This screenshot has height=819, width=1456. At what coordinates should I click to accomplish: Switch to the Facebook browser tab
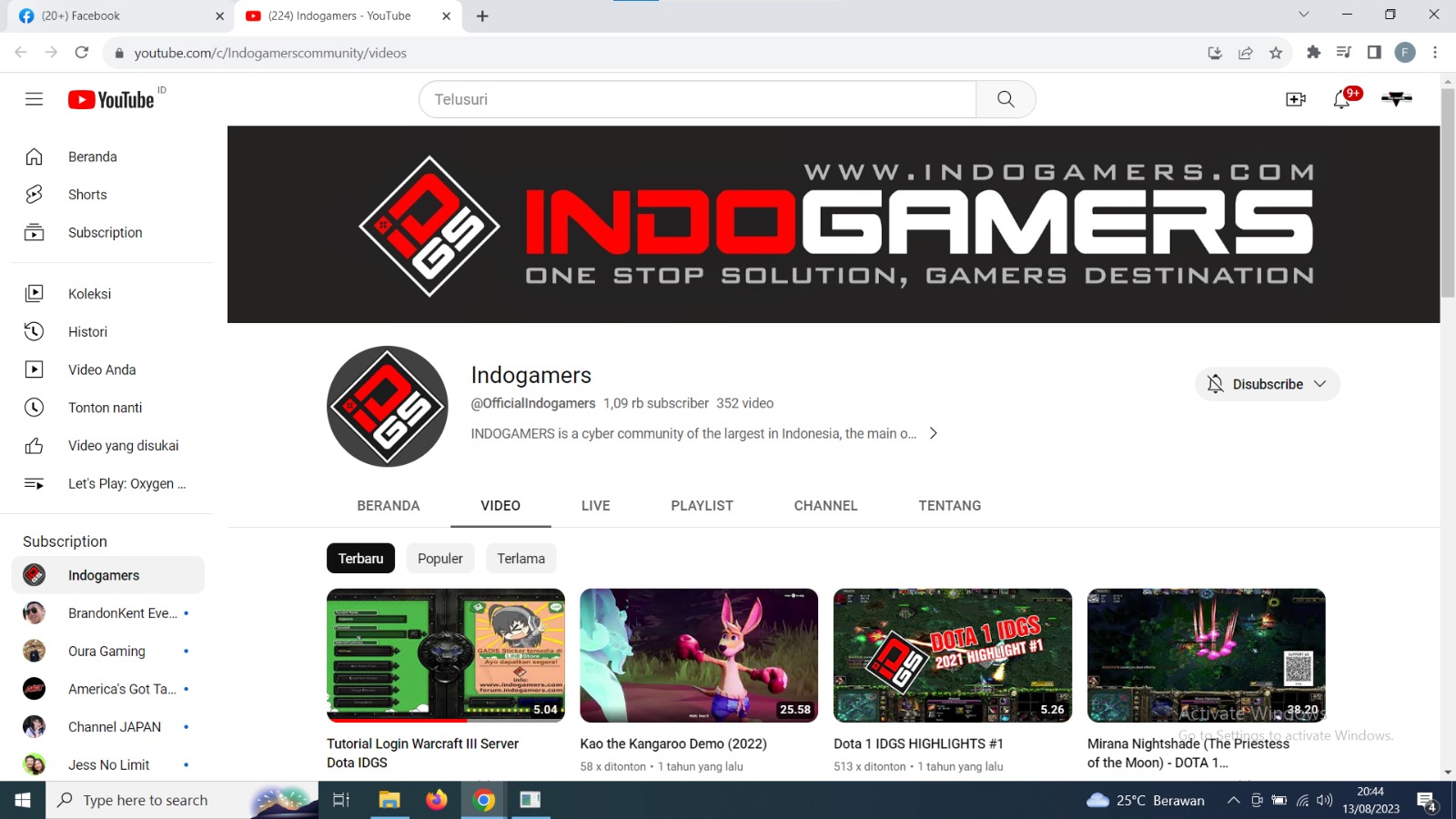(x=118, y=15)
